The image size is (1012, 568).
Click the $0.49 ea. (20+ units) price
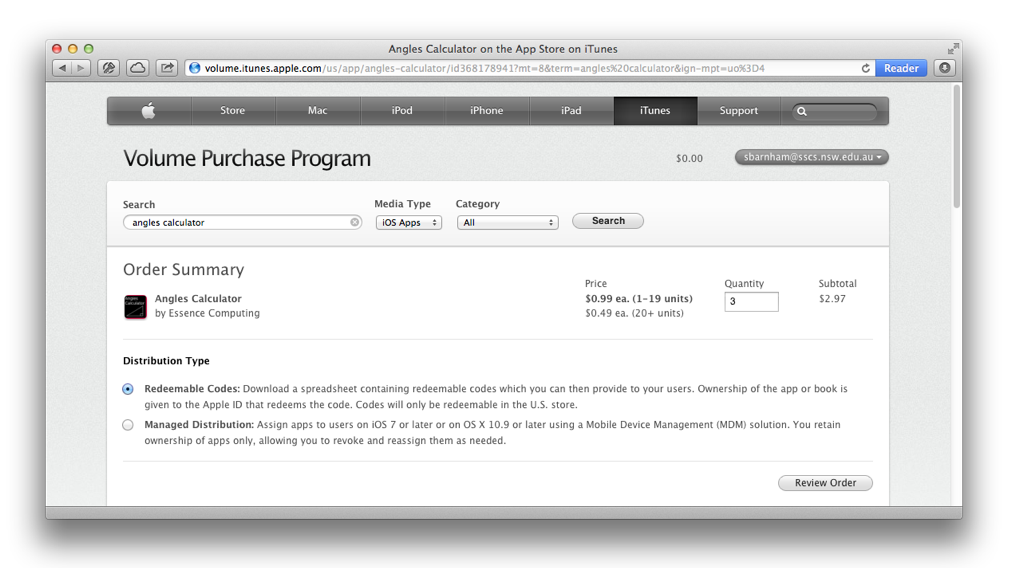click(x=634, y=313)
